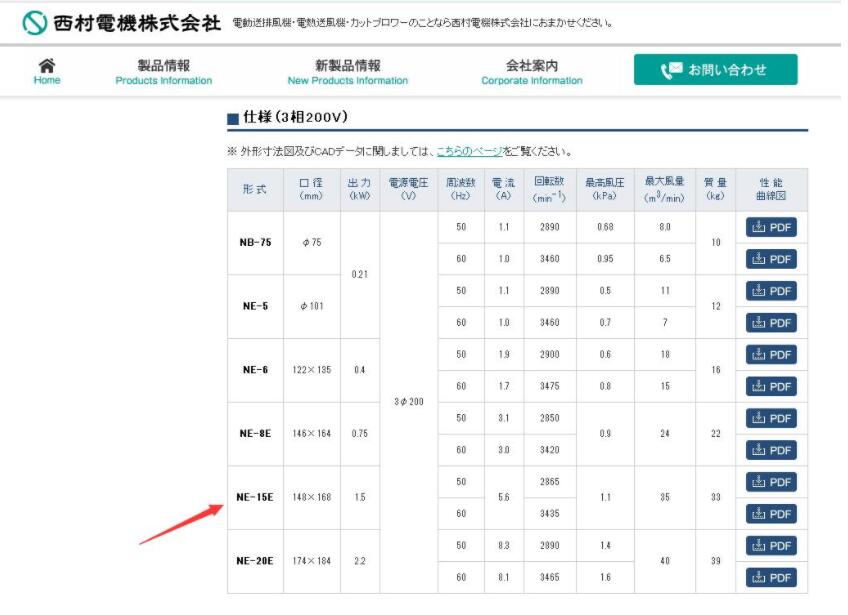Open the NE-15E 60Hz performance PDF
This screenshot has width=848, height=615.
pos(771,513)
